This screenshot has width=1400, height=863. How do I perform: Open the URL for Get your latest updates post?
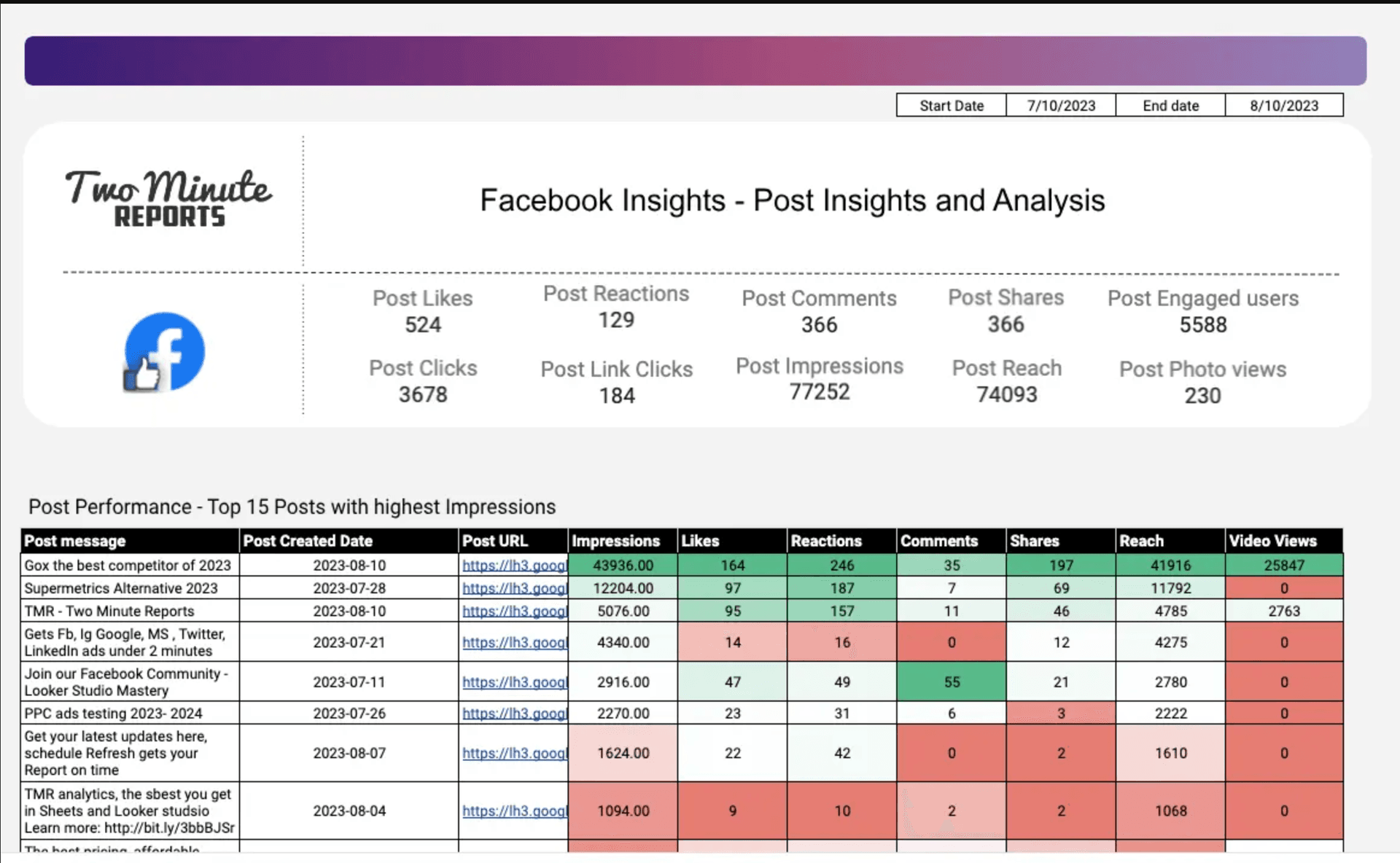[514, 753]
